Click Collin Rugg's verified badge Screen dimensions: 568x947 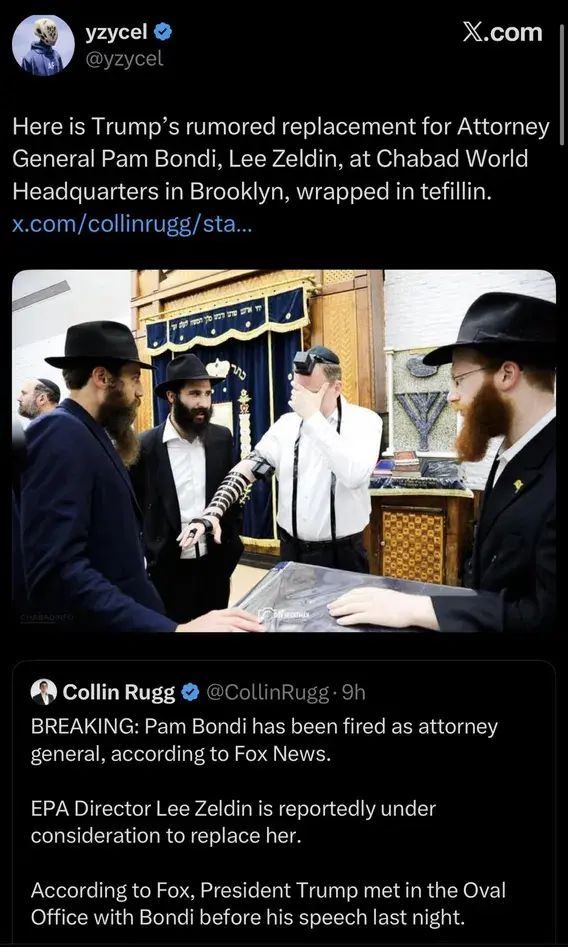[191, 692]
